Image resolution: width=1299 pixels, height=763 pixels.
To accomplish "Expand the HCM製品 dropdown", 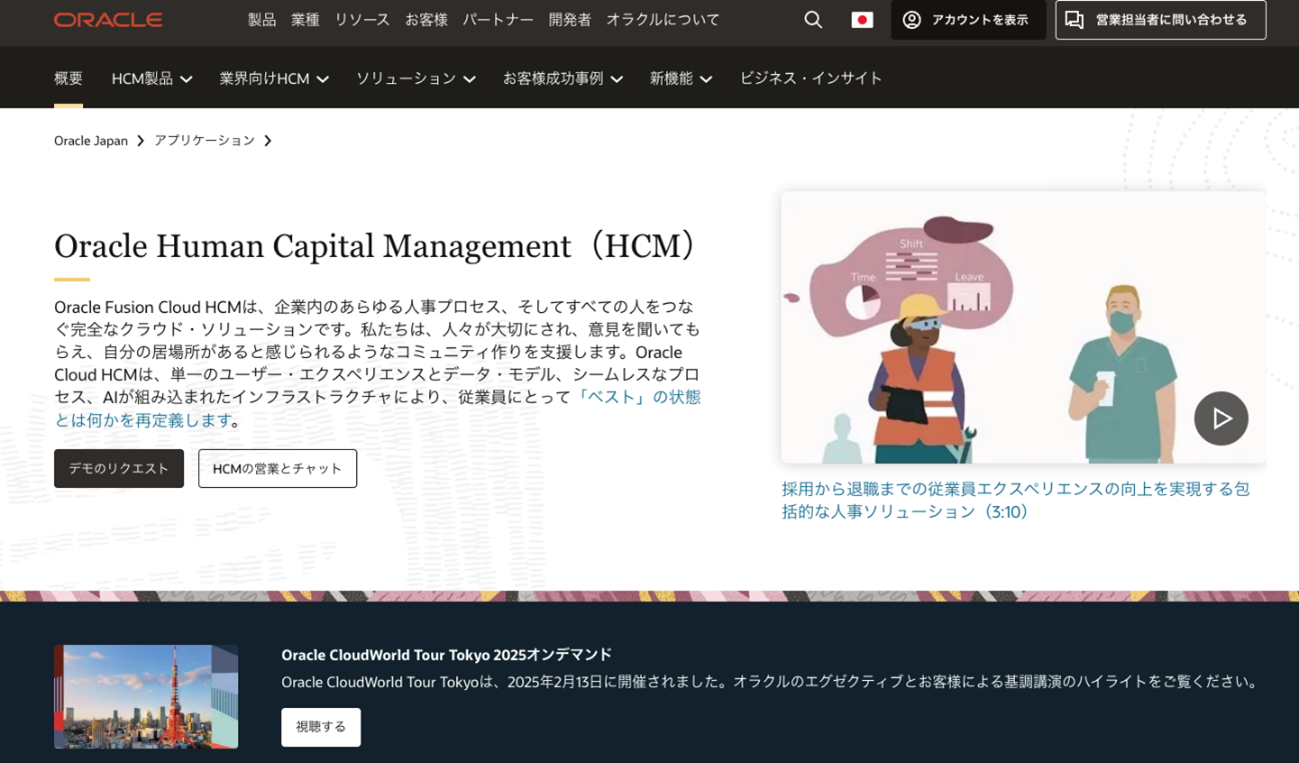I will pos(152,78).
